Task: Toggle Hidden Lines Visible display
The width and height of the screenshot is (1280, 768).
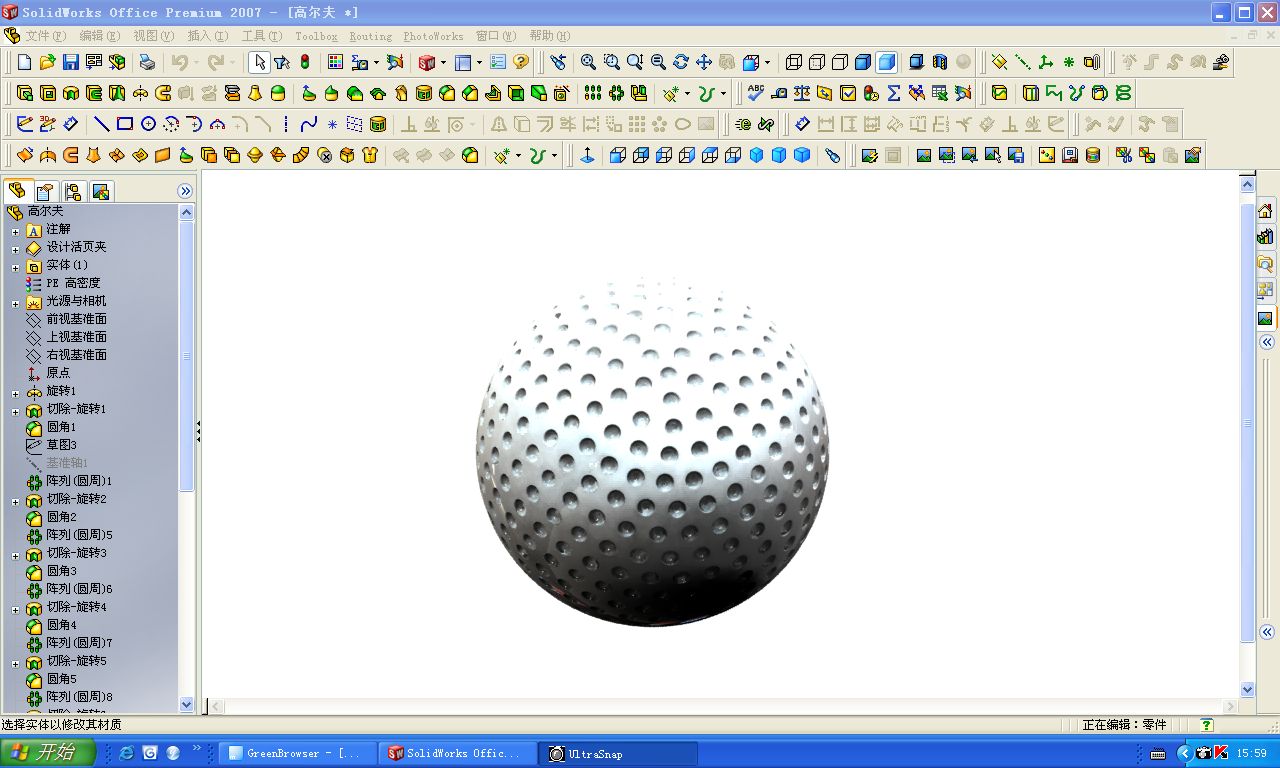Action: (817, 62)
